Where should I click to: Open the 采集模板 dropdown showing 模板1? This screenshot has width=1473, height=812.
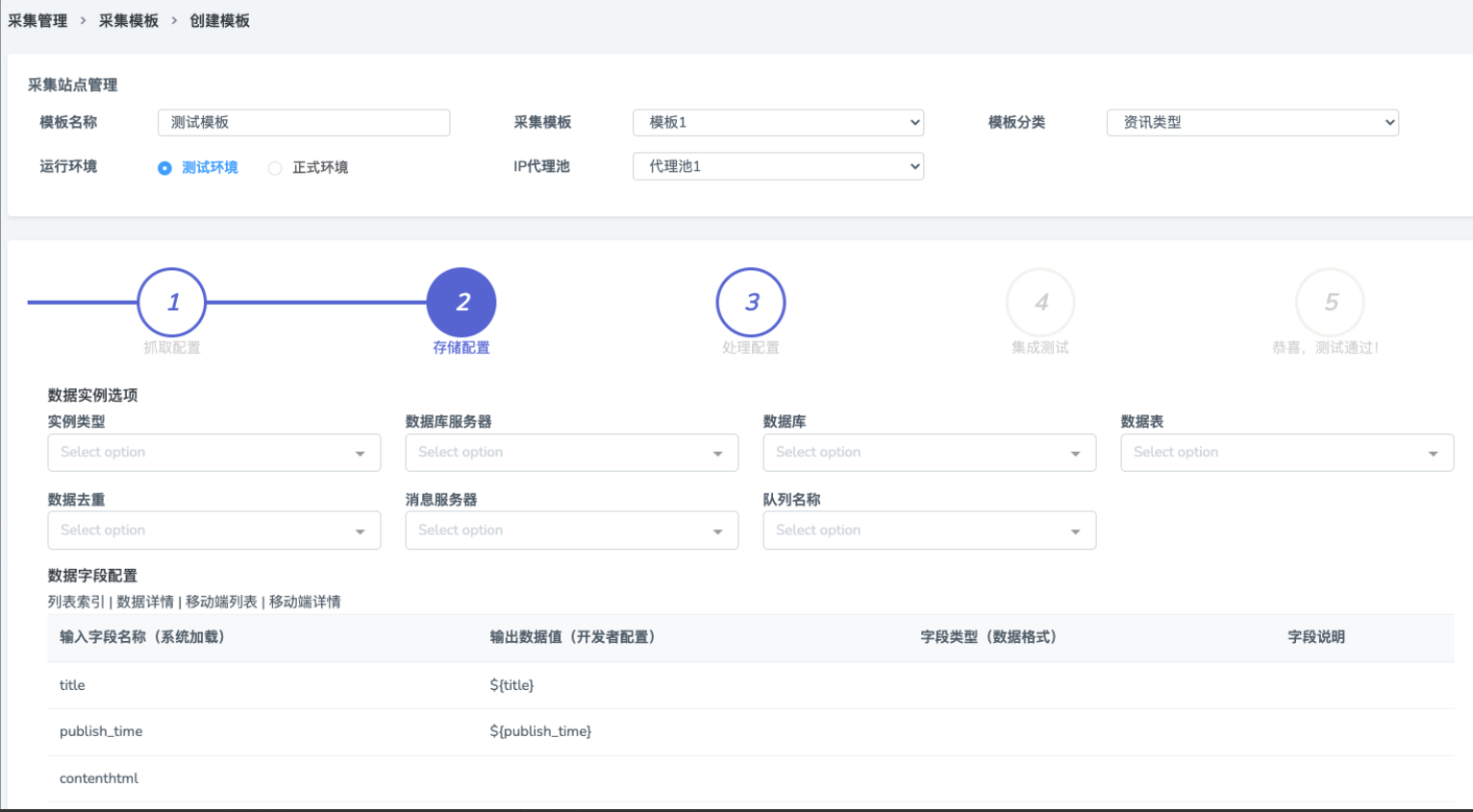(778, 122)
